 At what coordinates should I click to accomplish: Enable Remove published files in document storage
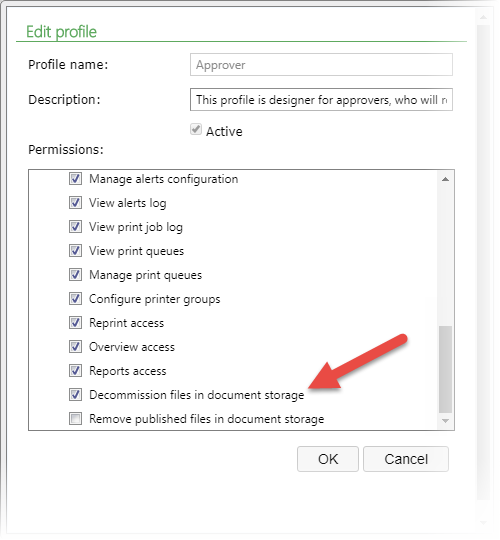(x=75, y=419)
